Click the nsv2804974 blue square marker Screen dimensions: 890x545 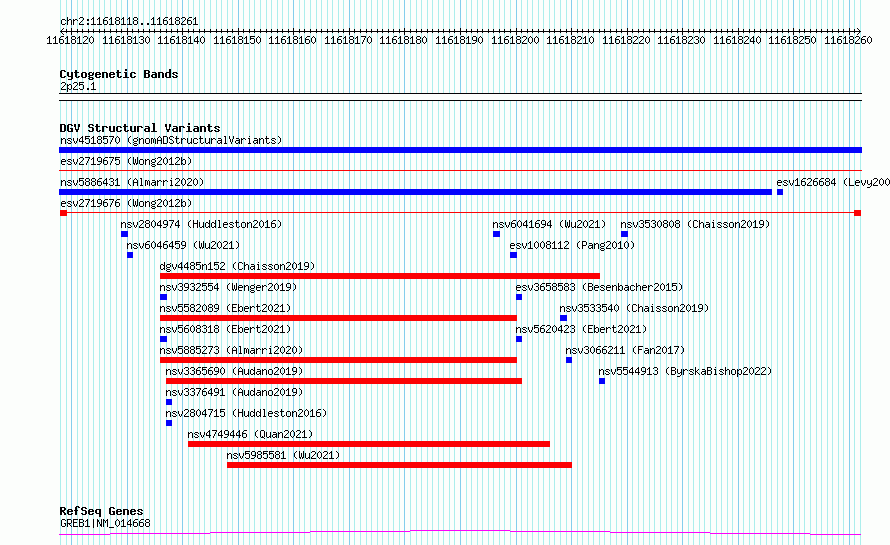[124, 234]
